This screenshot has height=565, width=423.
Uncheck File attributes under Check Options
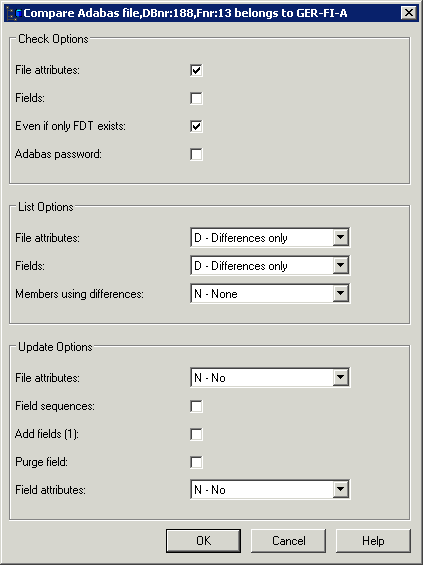(x=196, y=70)
